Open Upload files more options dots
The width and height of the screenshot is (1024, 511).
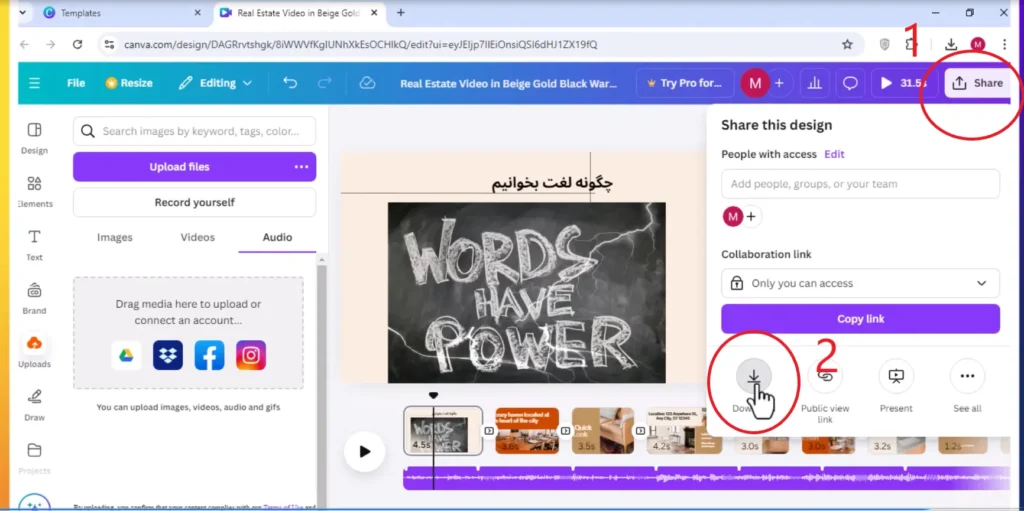(x=301, y=167)
